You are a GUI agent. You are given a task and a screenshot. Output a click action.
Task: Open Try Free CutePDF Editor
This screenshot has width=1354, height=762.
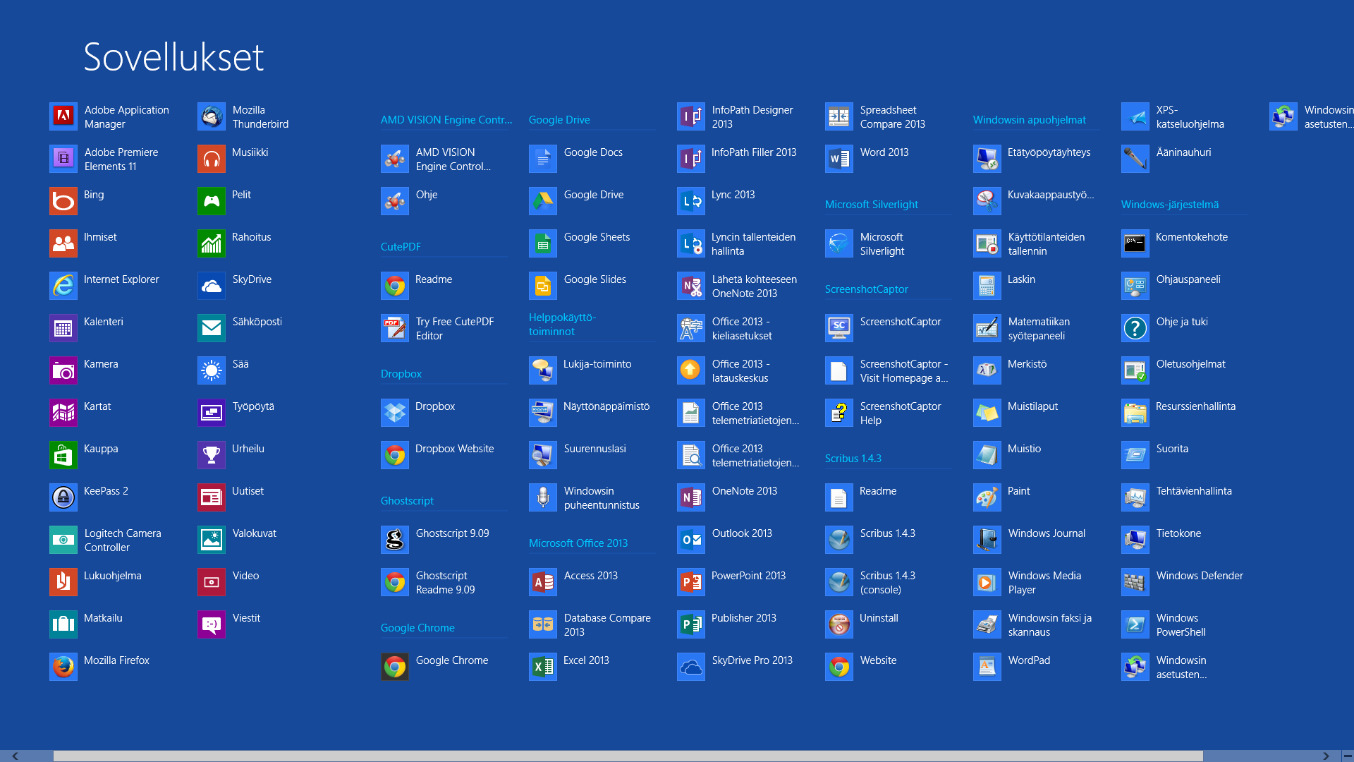pos(439,328)
